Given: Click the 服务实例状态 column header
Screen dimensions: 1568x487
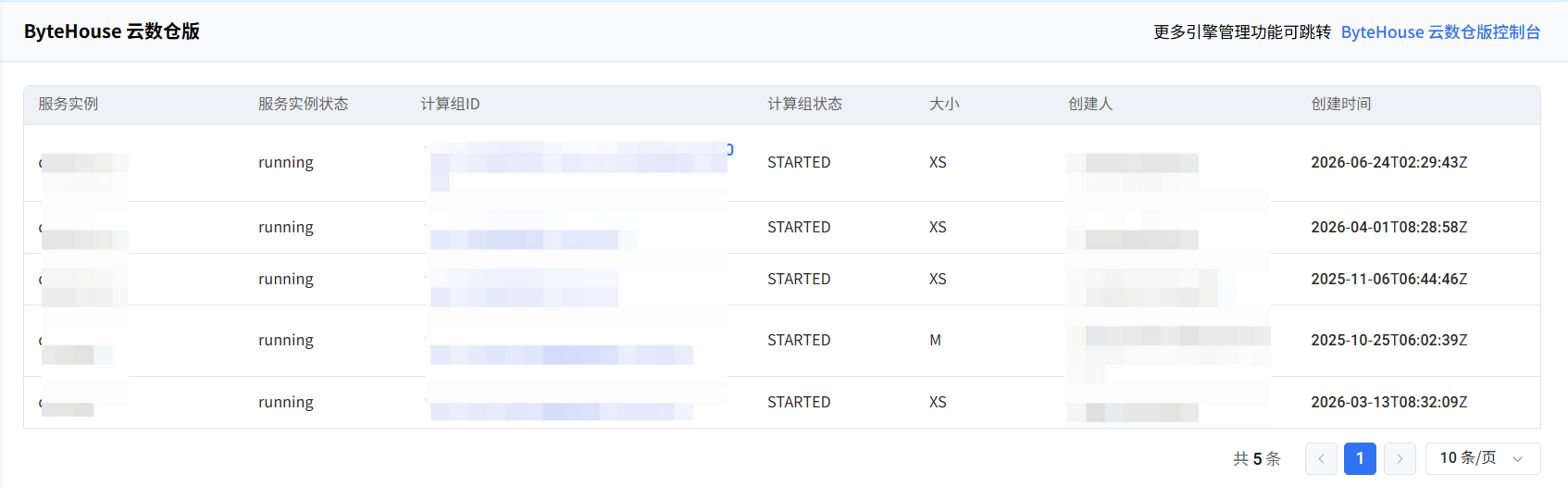Looking at the screenshot, I should [303, 104].
